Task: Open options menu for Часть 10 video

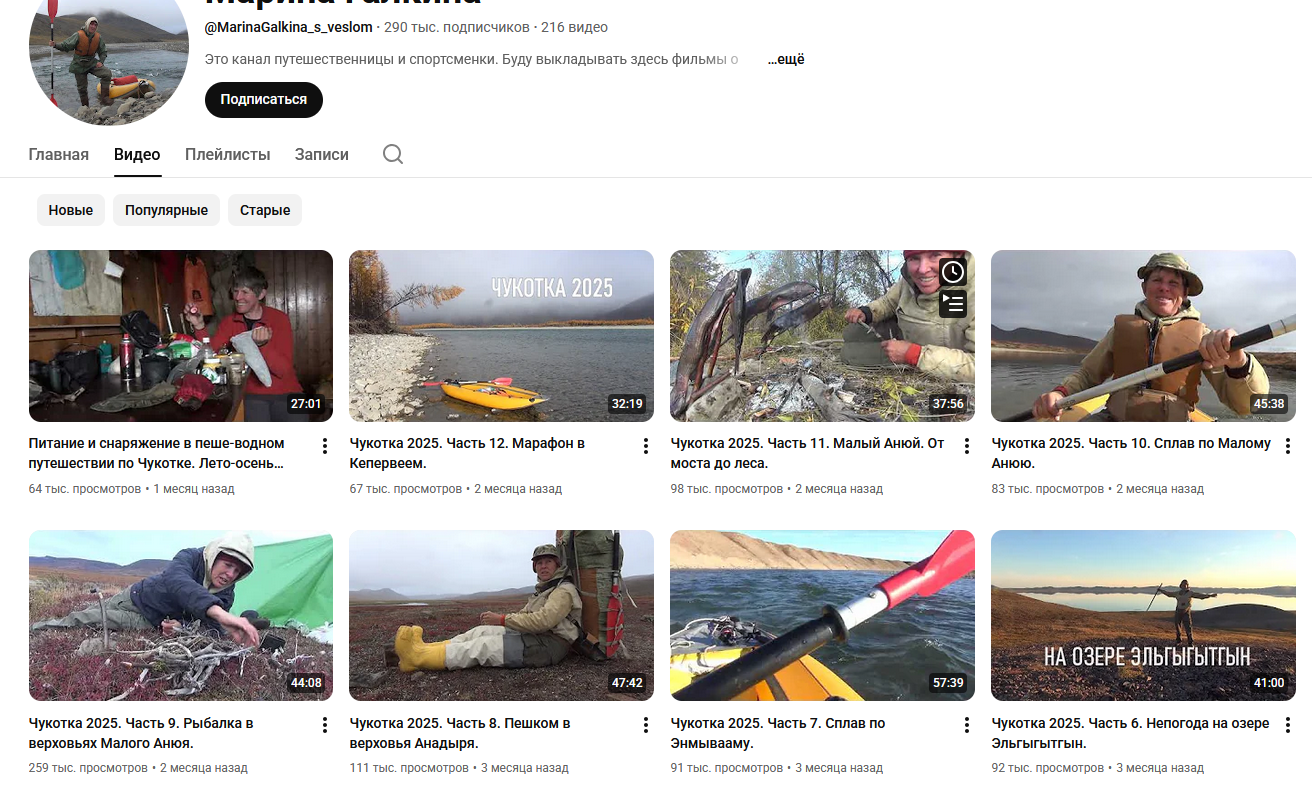Action: coord(1288,446)
